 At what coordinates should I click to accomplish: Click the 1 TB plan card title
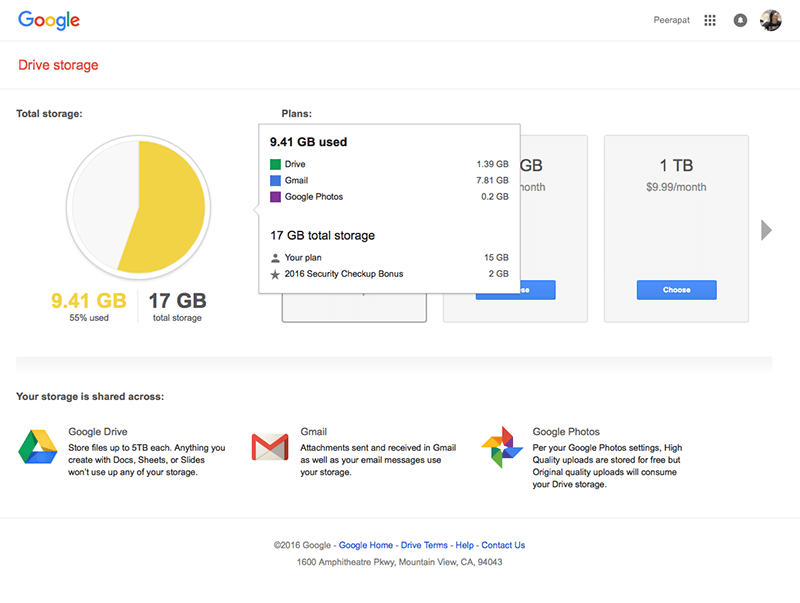[x=676, y=165]
